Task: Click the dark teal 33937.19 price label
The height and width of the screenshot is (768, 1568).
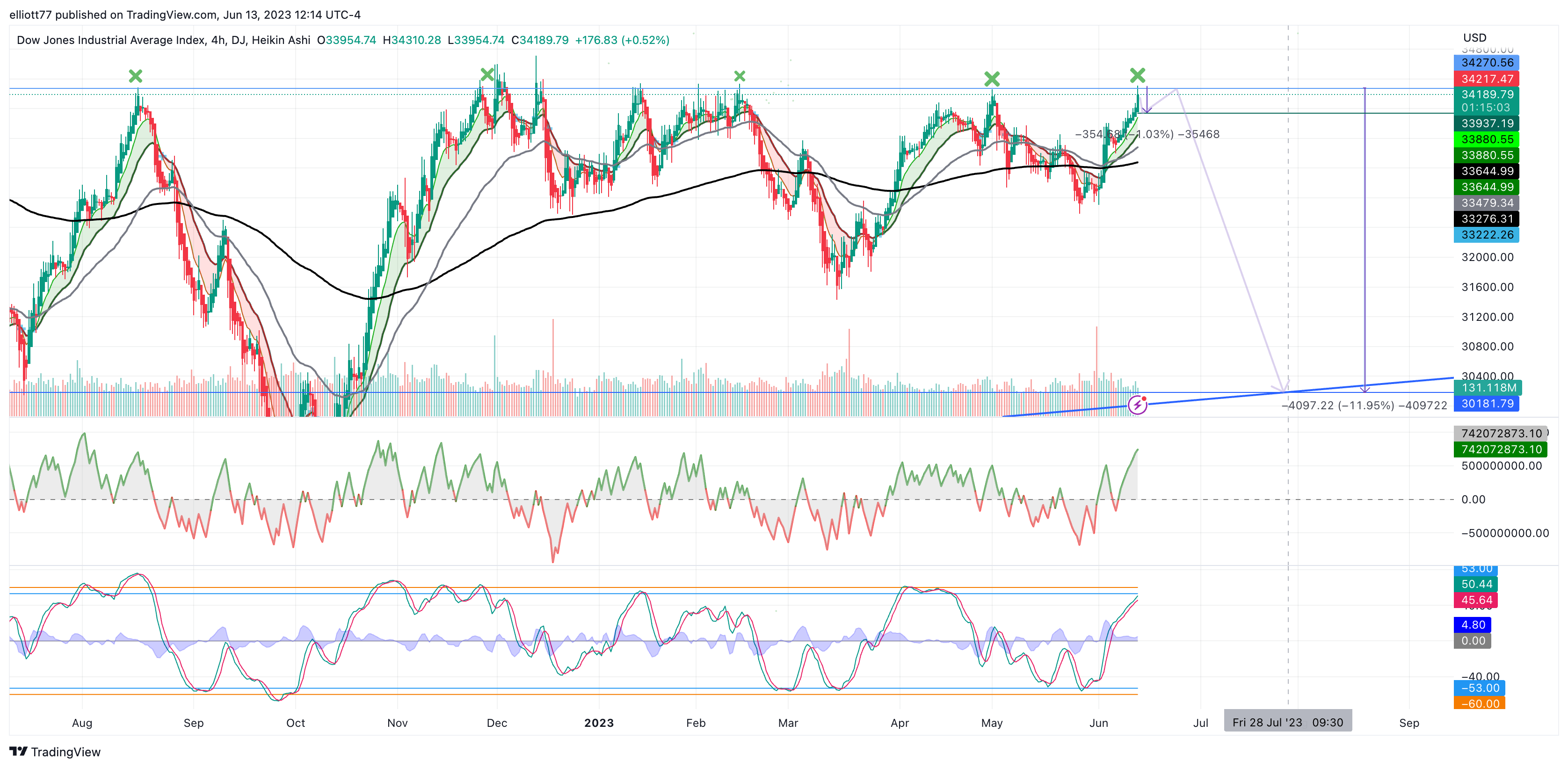Action: pos(1487,123)
